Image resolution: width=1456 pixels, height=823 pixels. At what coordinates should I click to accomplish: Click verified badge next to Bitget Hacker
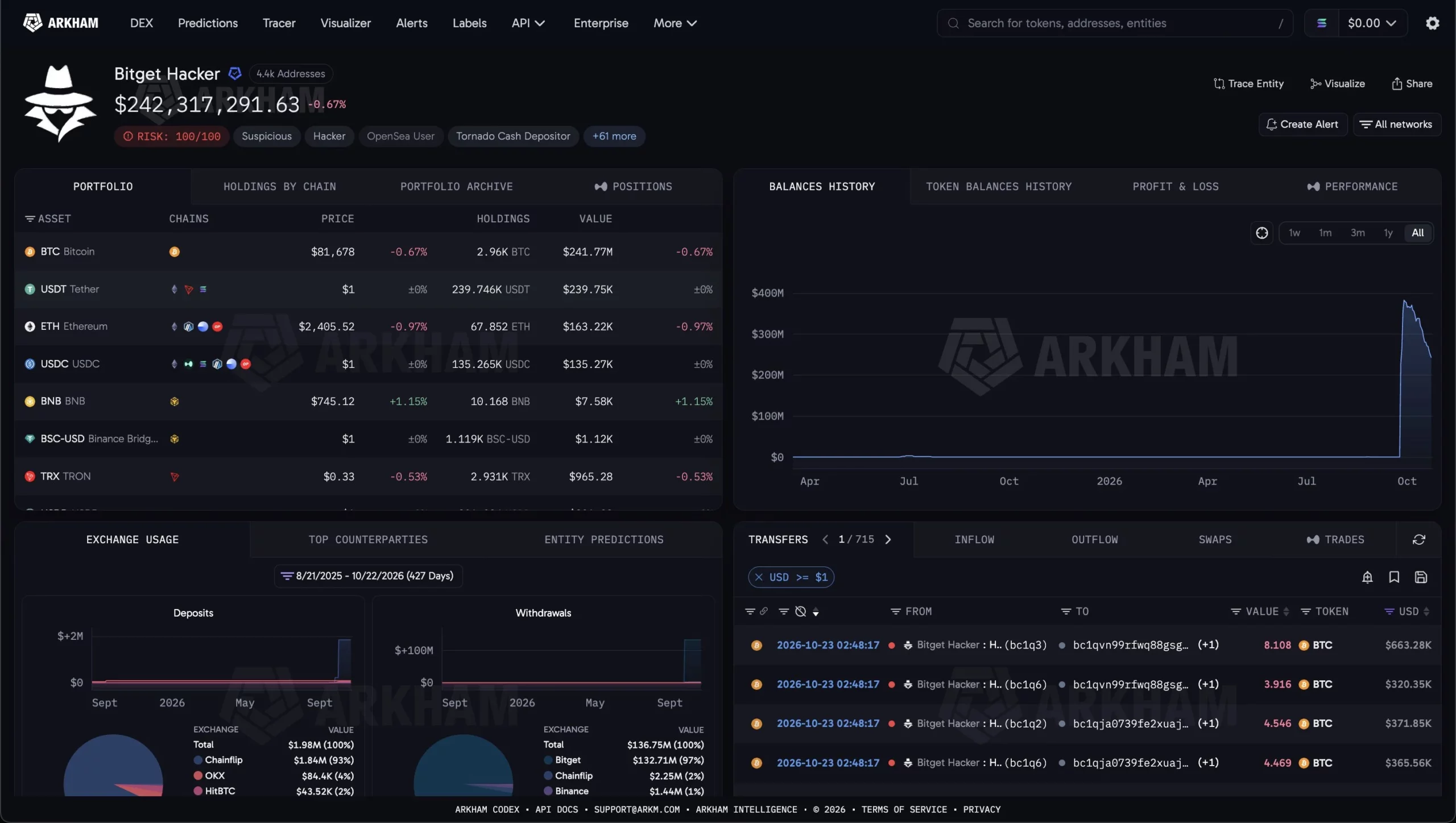(x=235, y=74)
